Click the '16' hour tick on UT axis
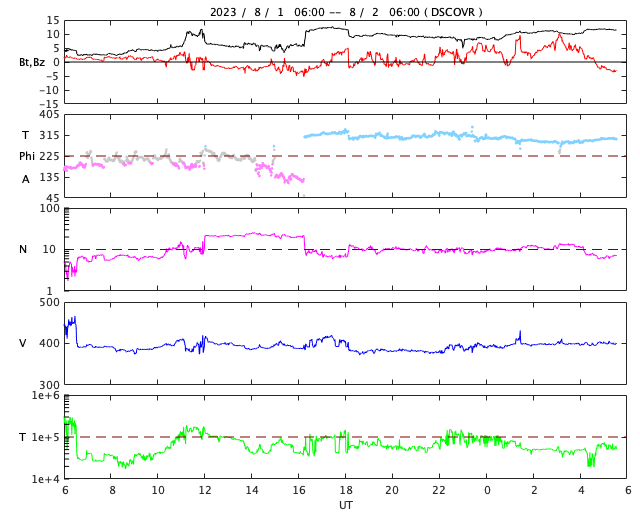 coord(299,490)
